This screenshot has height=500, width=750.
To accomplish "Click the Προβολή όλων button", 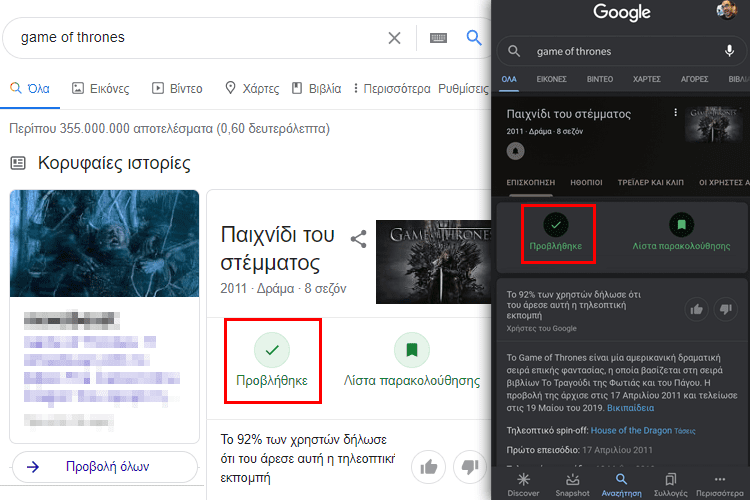I will 105,467.
